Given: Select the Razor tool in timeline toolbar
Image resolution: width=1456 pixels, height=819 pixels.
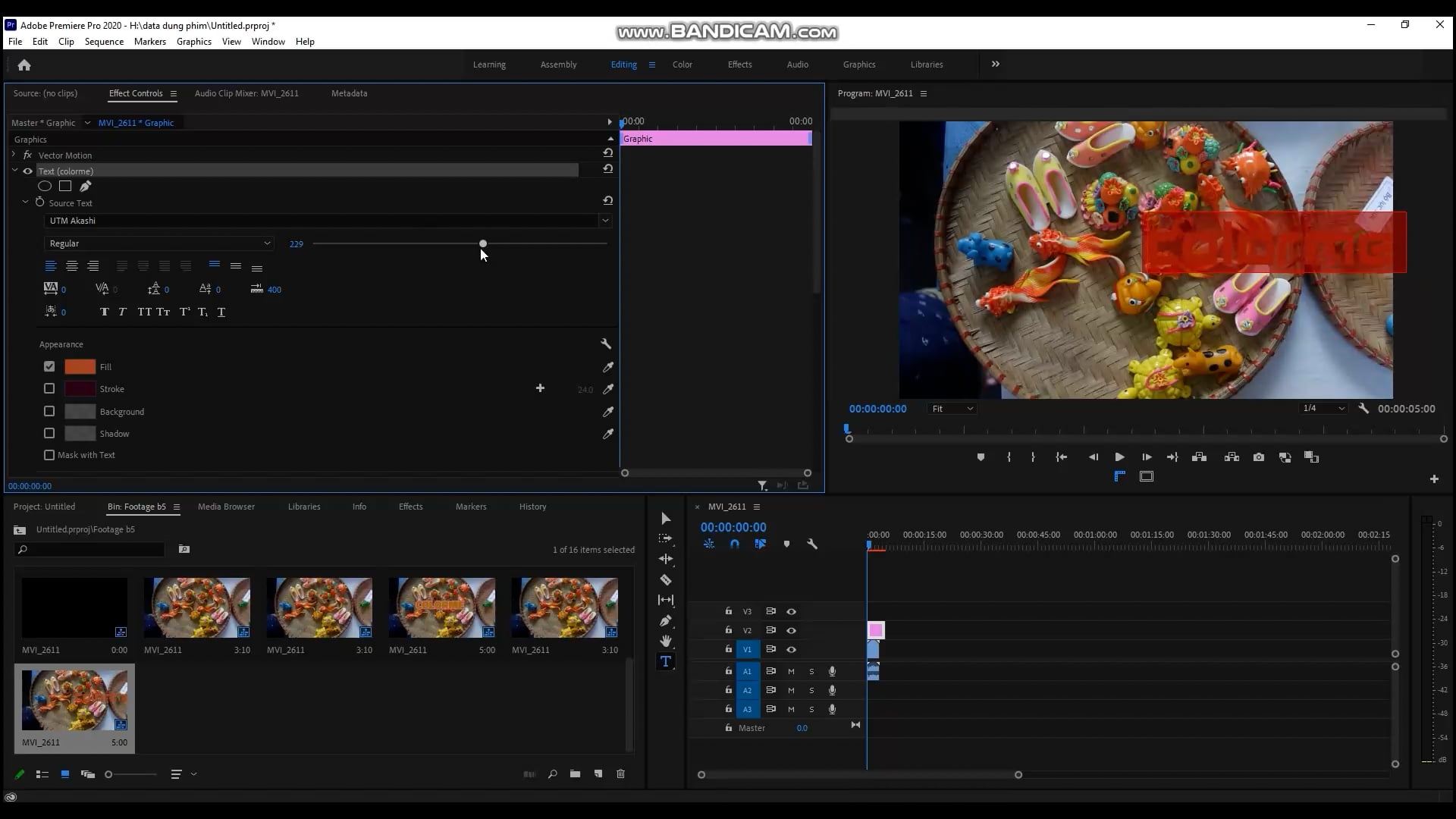Looking at the screenshot, I should coord(665,580).
